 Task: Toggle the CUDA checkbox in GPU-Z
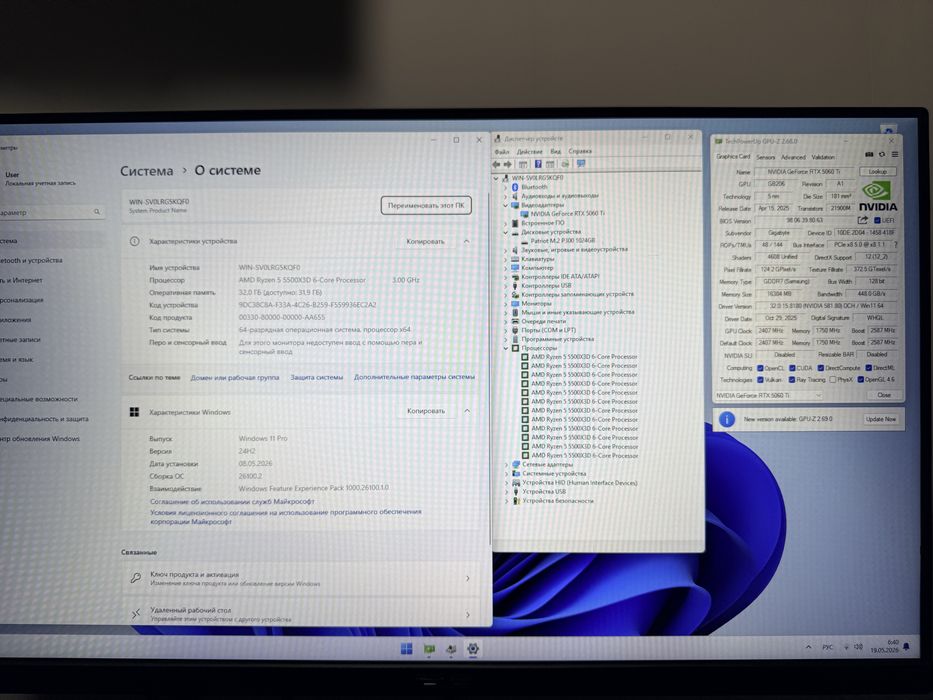click(x=792, y=368)
